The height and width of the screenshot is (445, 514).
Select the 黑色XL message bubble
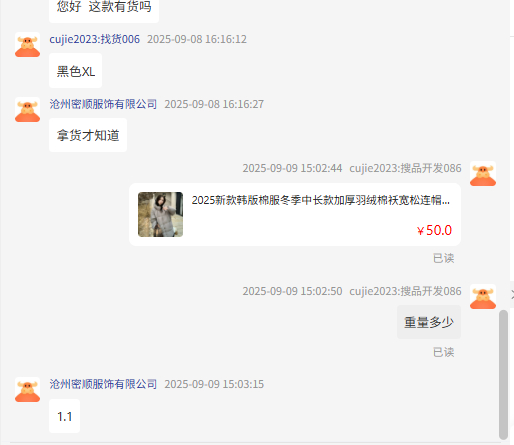76,71
